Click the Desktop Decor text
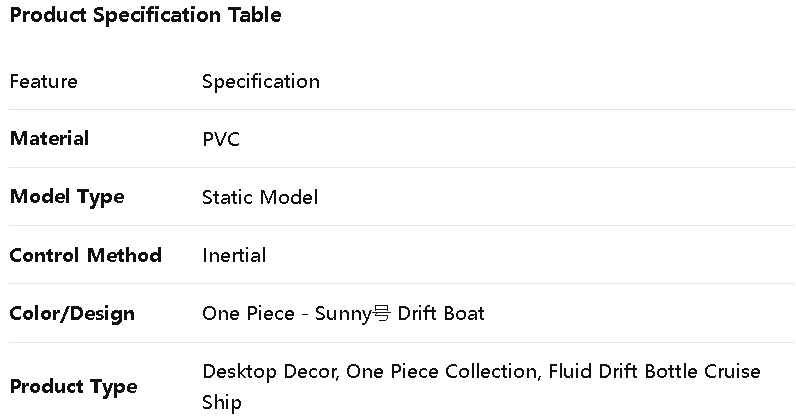 [270, 371]
